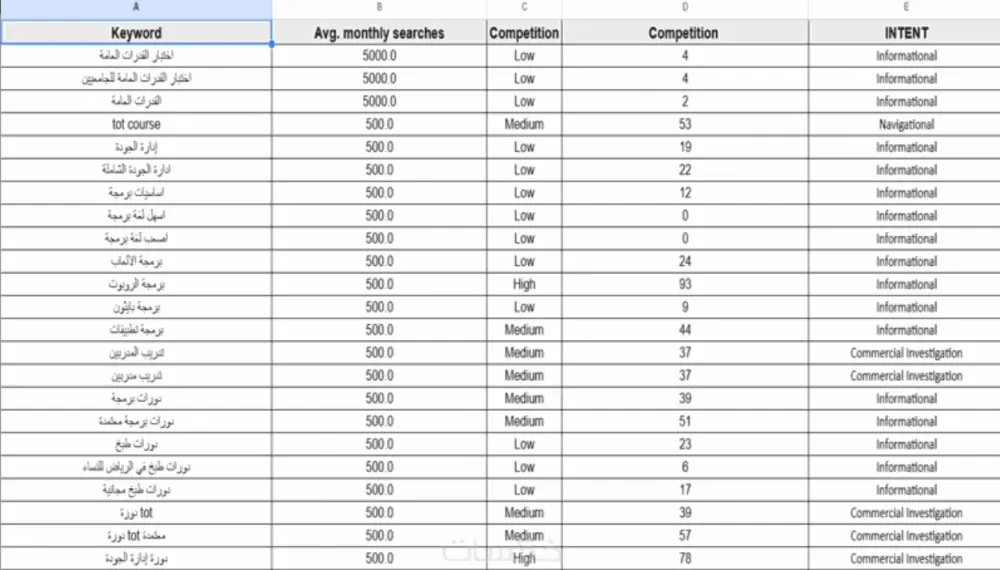Click Medium cell beside value 44

coord(524,330)
